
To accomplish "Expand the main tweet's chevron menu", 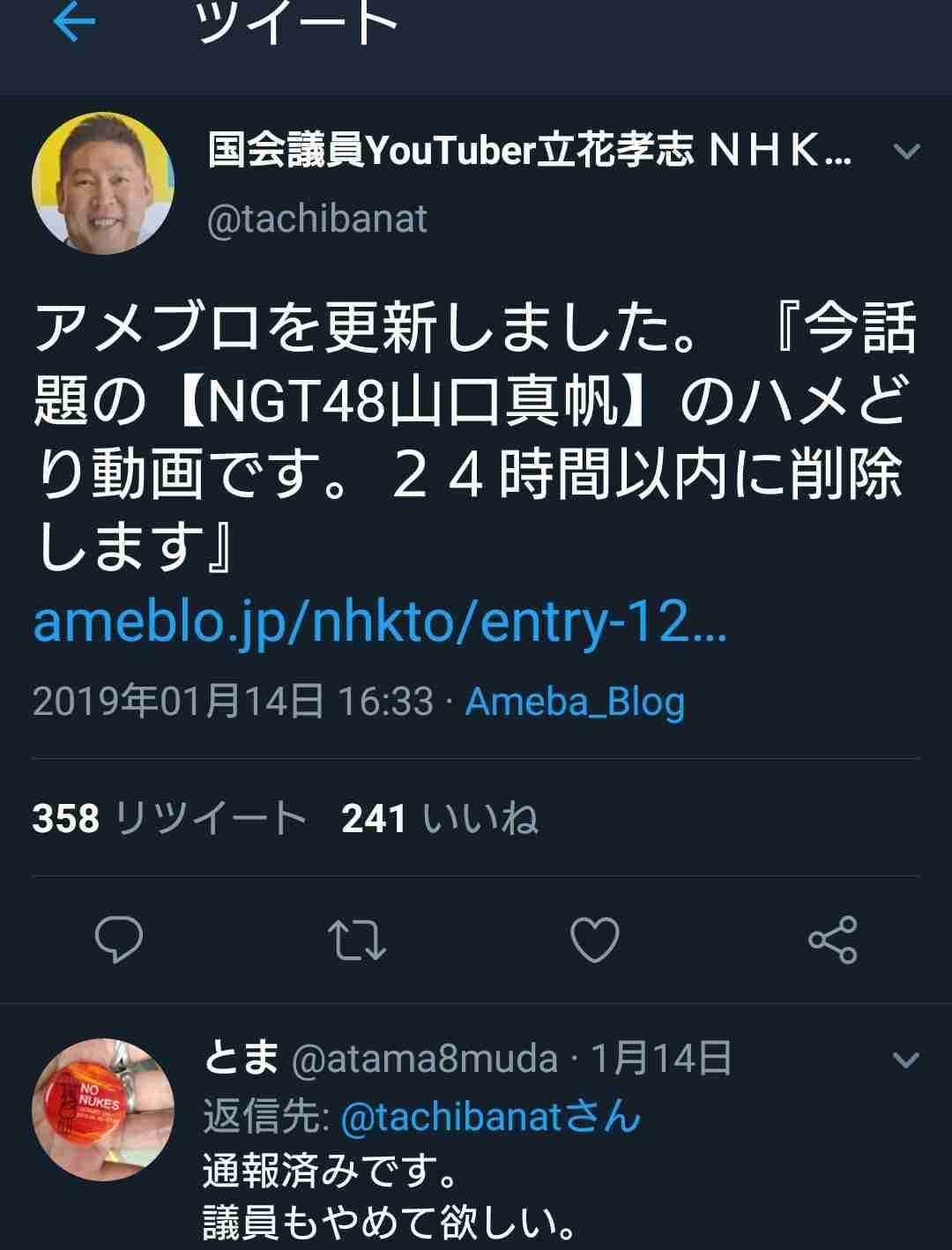I will coord(906,152).
